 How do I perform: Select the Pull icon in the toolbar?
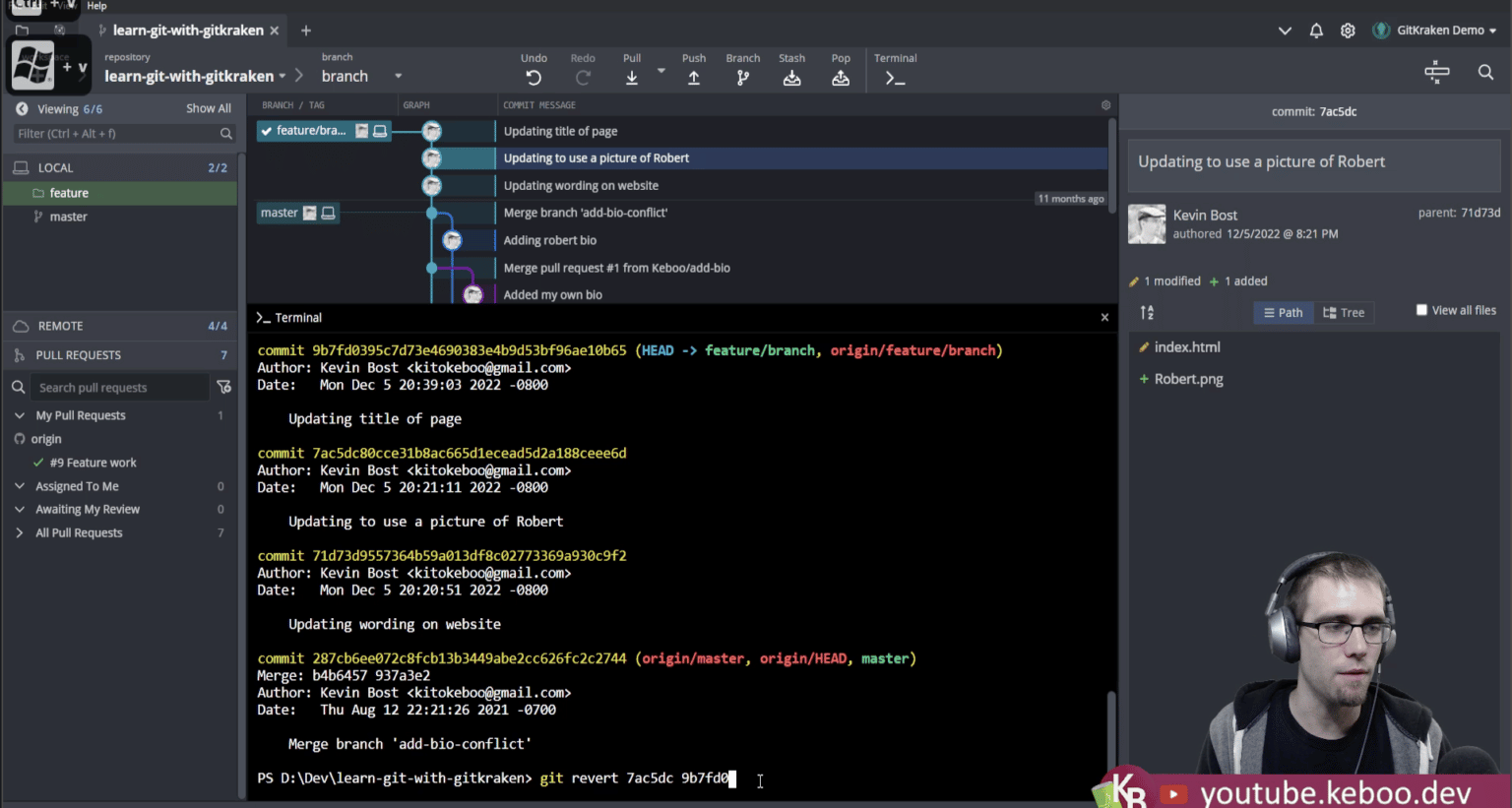(x=631, y=77)
